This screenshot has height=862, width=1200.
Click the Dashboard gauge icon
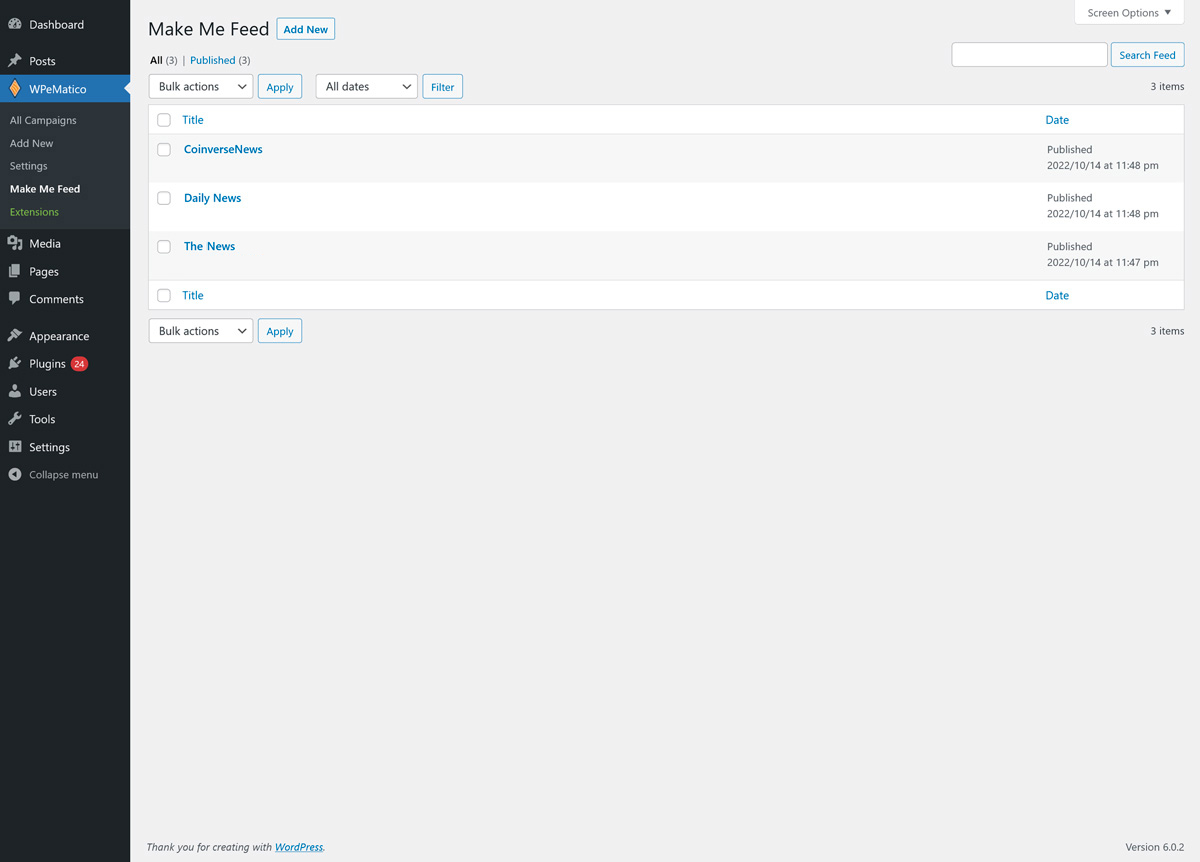[15, 24]
